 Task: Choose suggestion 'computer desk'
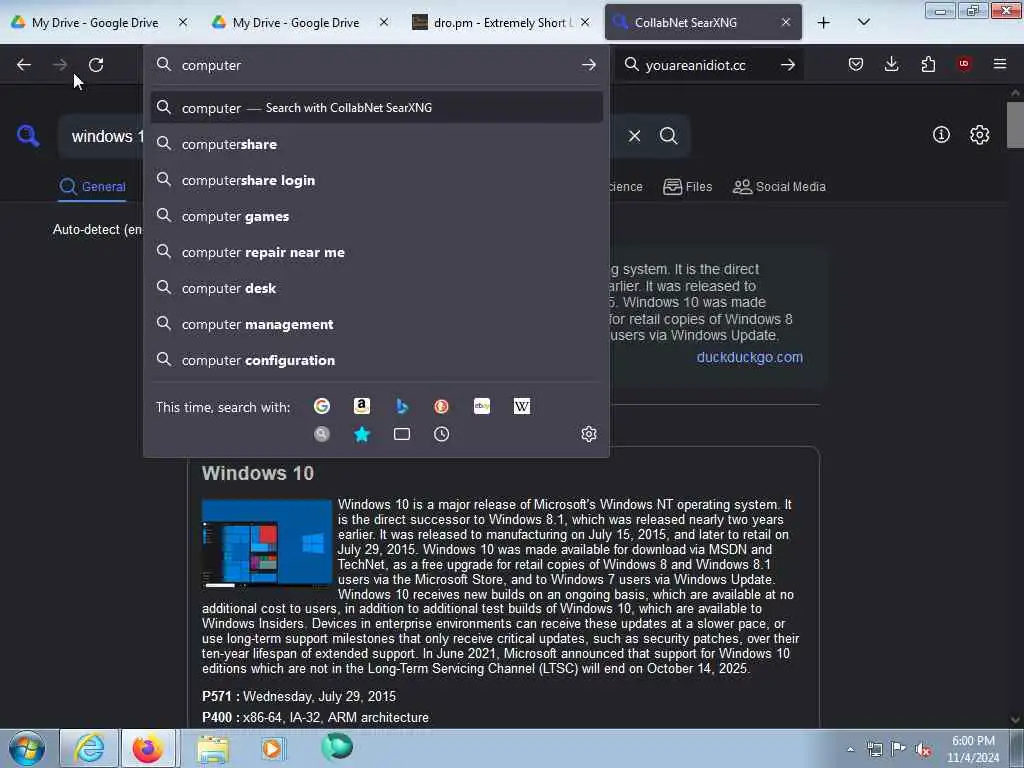[x=376, y=288]
